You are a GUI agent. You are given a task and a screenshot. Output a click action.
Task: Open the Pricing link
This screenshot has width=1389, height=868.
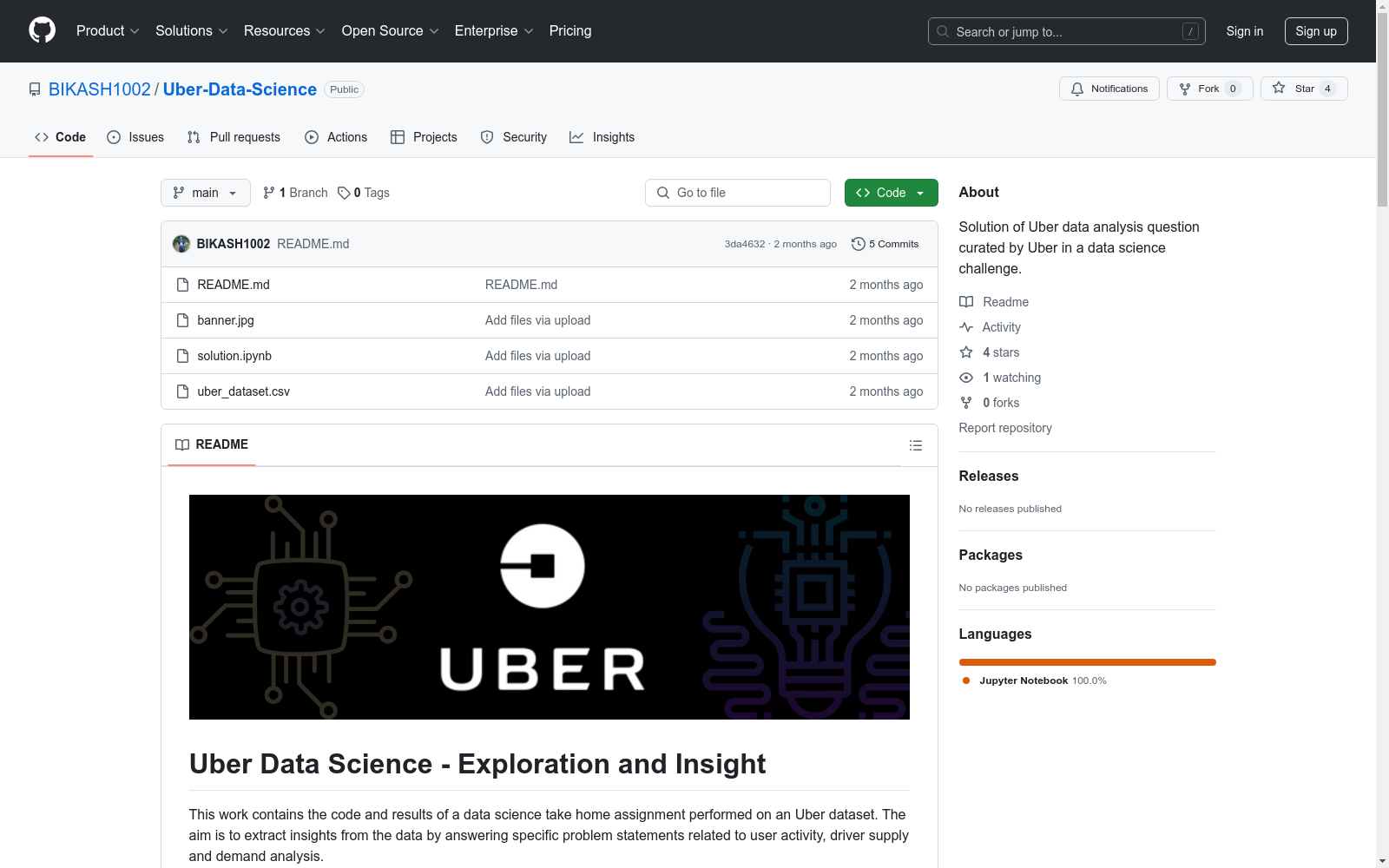point(570,31)
